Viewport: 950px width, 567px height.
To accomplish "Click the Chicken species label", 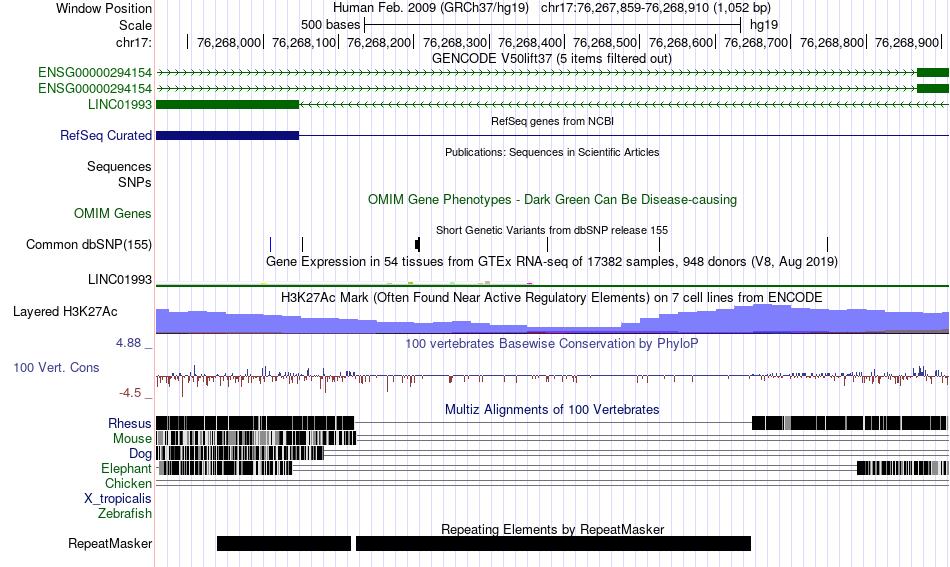I will (x=128, y=483).
